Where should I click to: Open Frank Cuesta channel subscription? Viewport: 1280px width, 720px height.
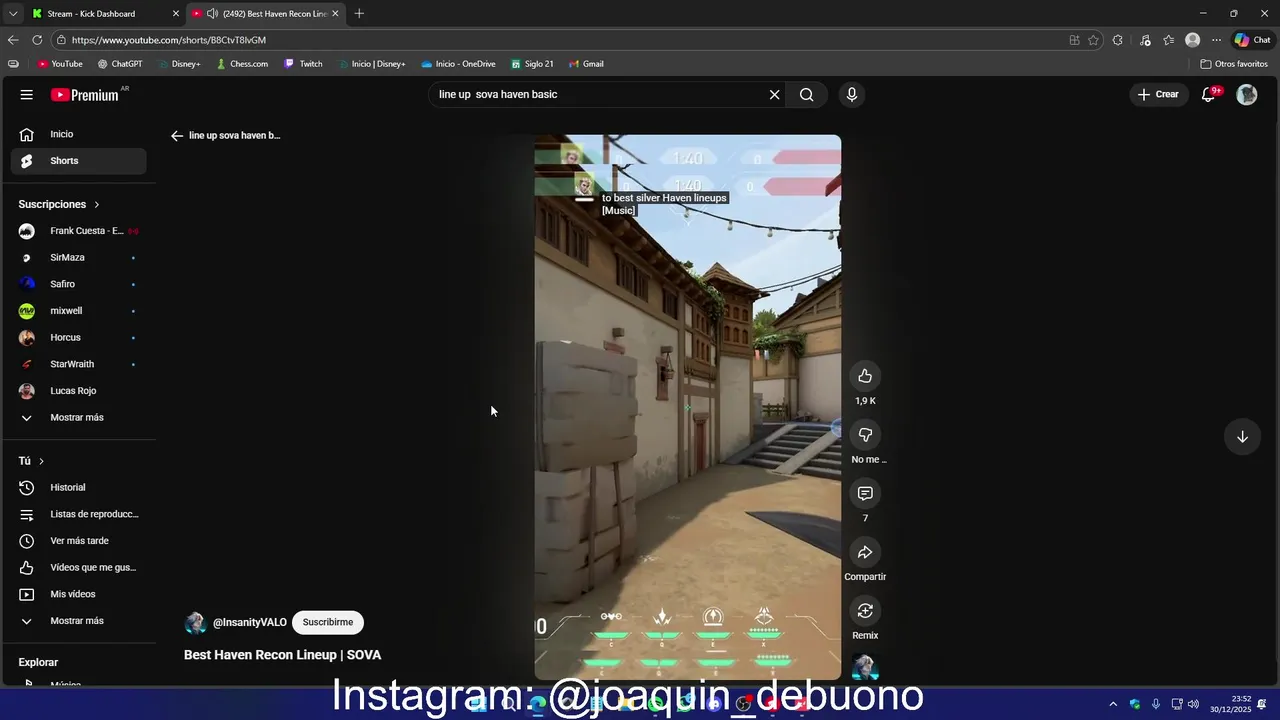[78, 231]
